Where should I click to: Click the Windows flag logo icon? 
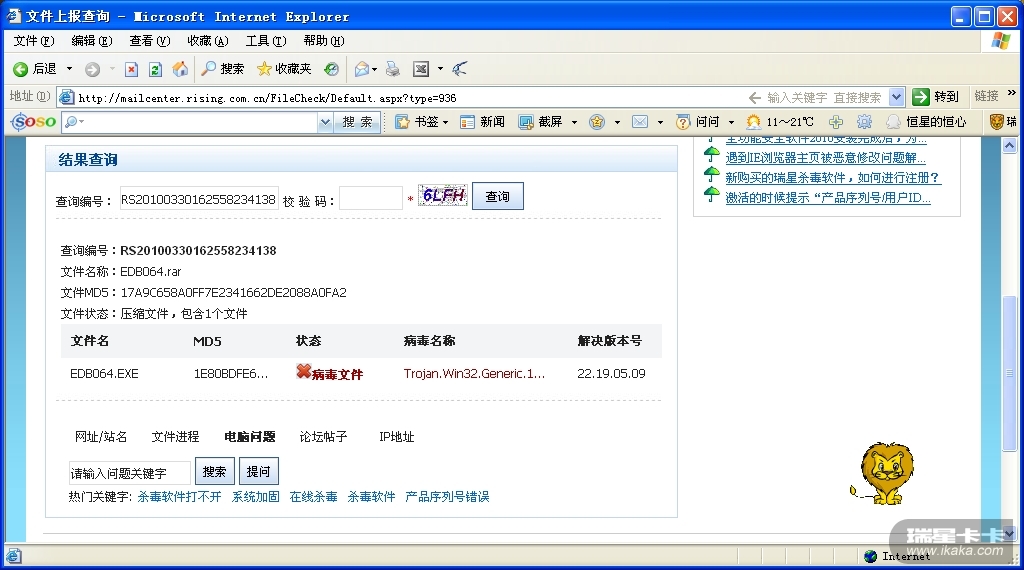point(1000,41)
